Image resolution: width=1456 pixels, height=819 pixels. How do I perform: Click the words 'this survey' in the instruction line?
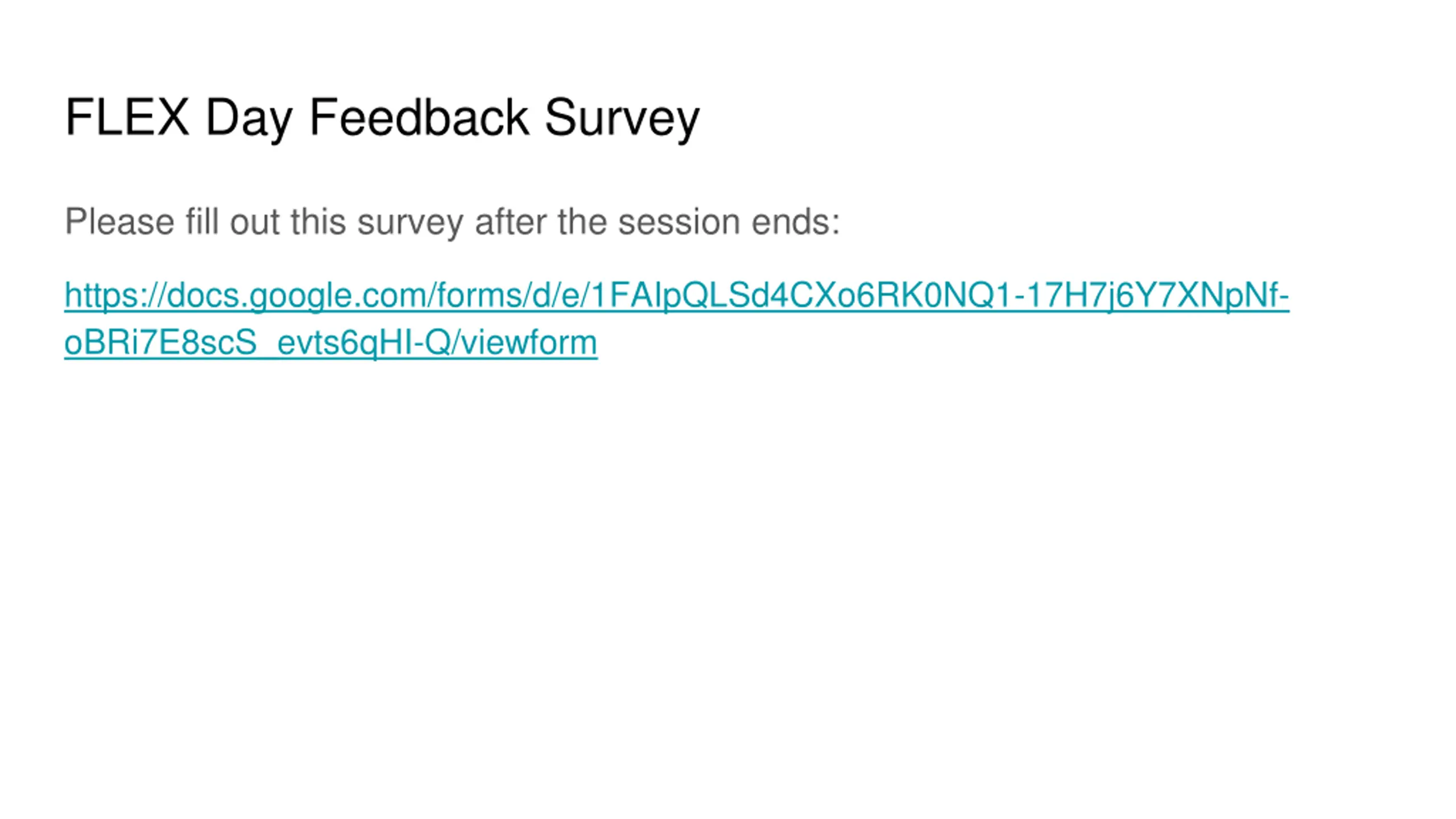(377, 222)
